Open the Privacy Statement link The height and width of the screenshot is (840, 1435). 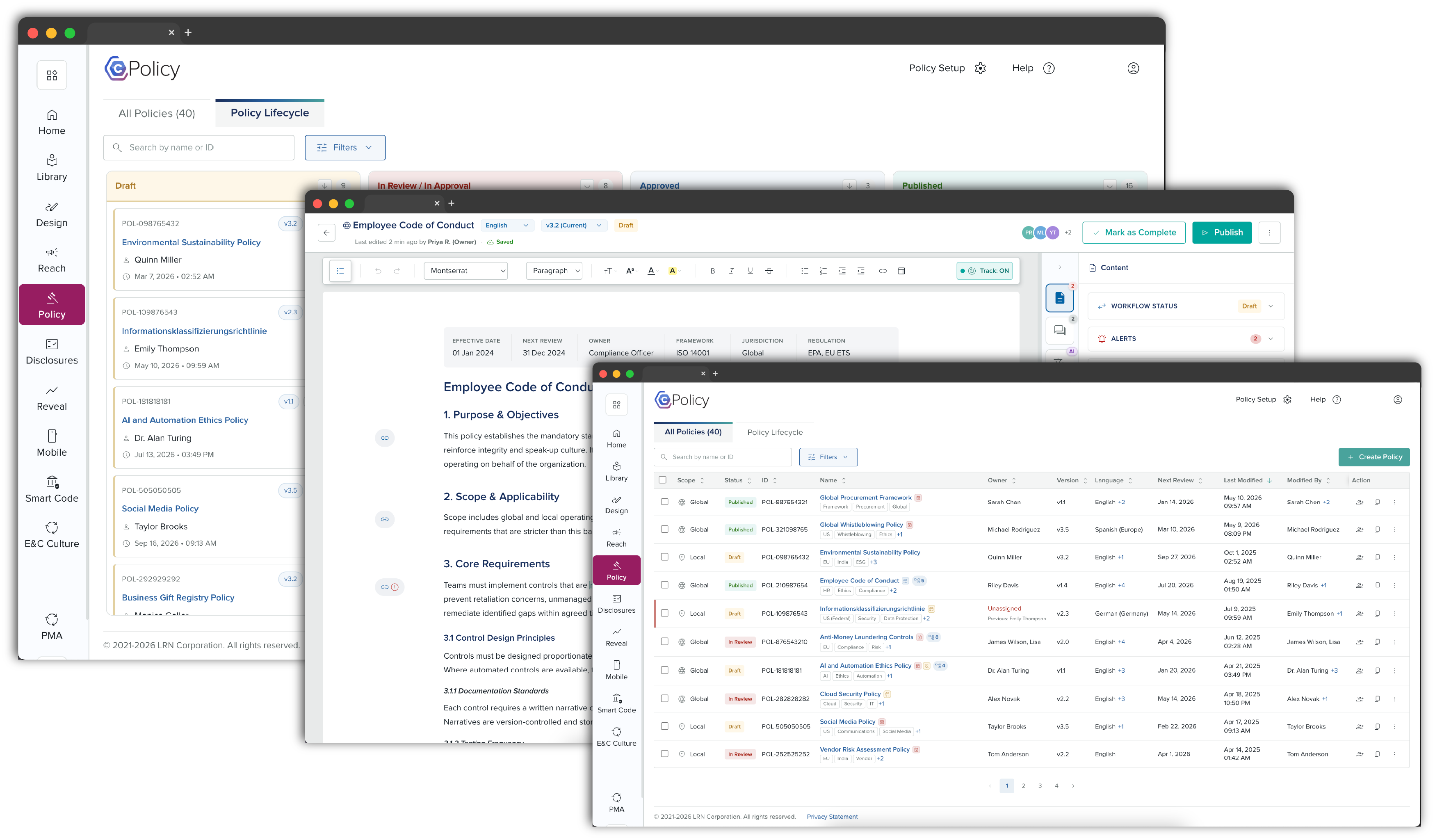click(831, 817)
